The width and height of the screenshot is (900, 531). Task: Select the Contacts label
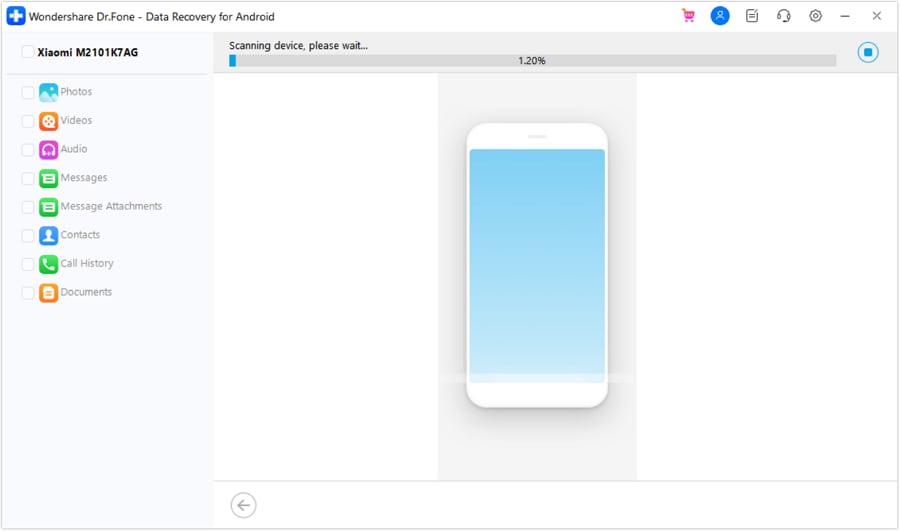(x=80, y=235)
